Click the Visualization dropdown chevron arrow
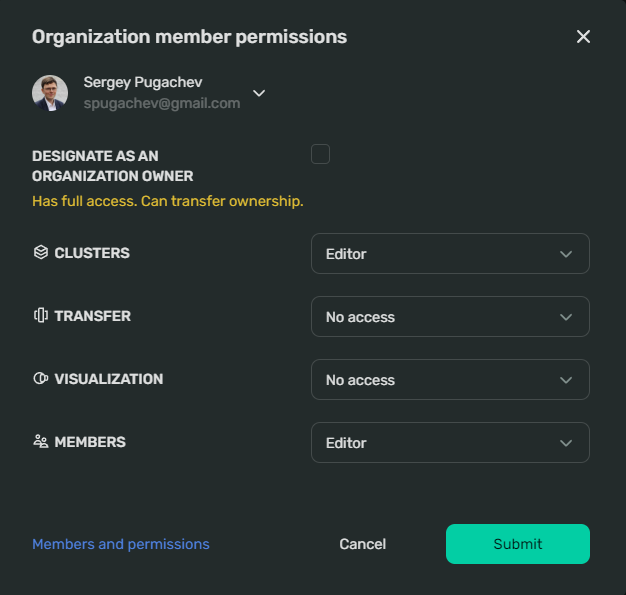The image size is (626, 595). (566, 380)
